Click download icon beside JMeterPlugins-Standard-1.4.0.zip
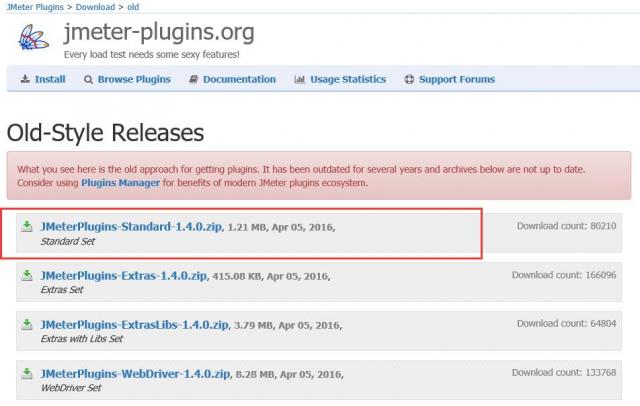This screenshot has width=640, height=406. click(27, 226)
